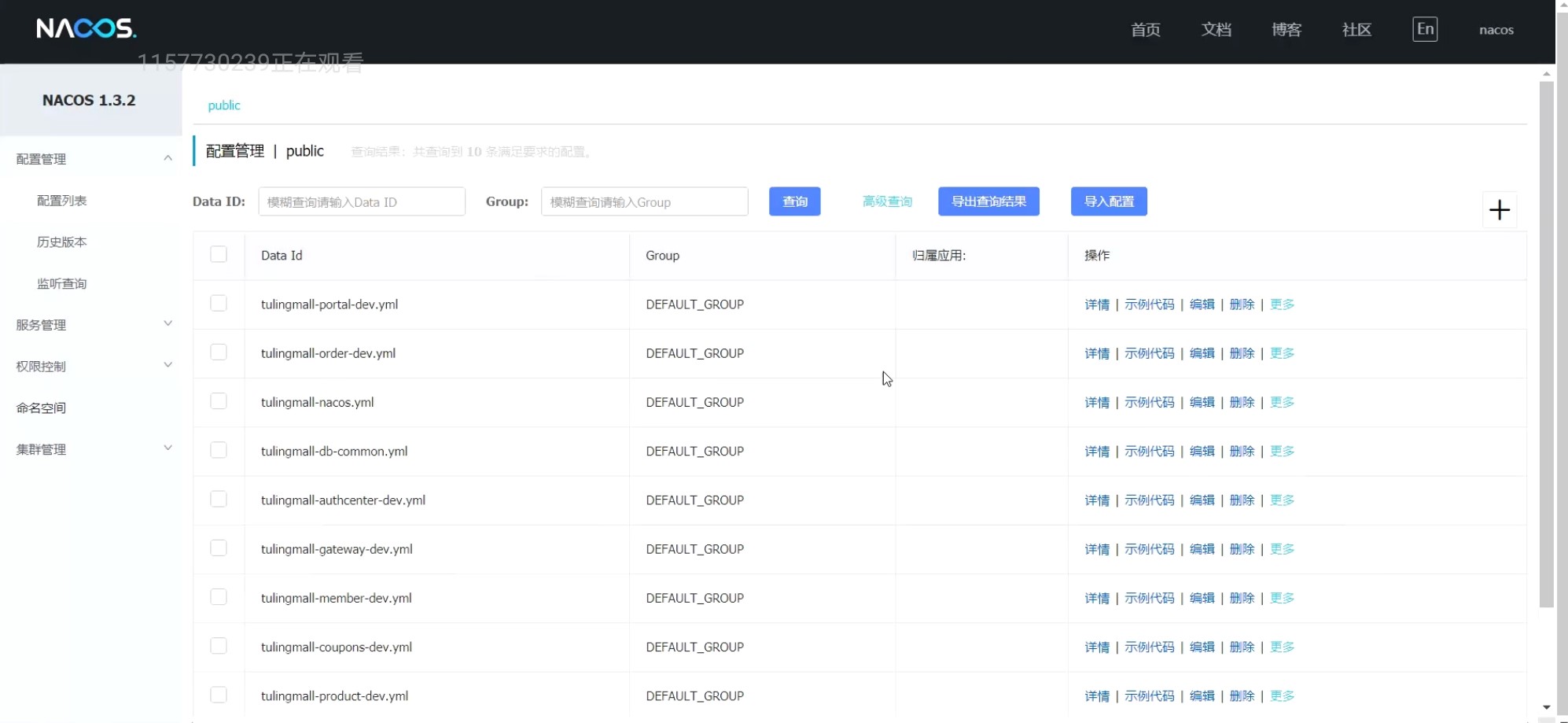Click the 归属应用 column header
The width and height of the screenshot is (1568, 723).
[x=939, y=256]
